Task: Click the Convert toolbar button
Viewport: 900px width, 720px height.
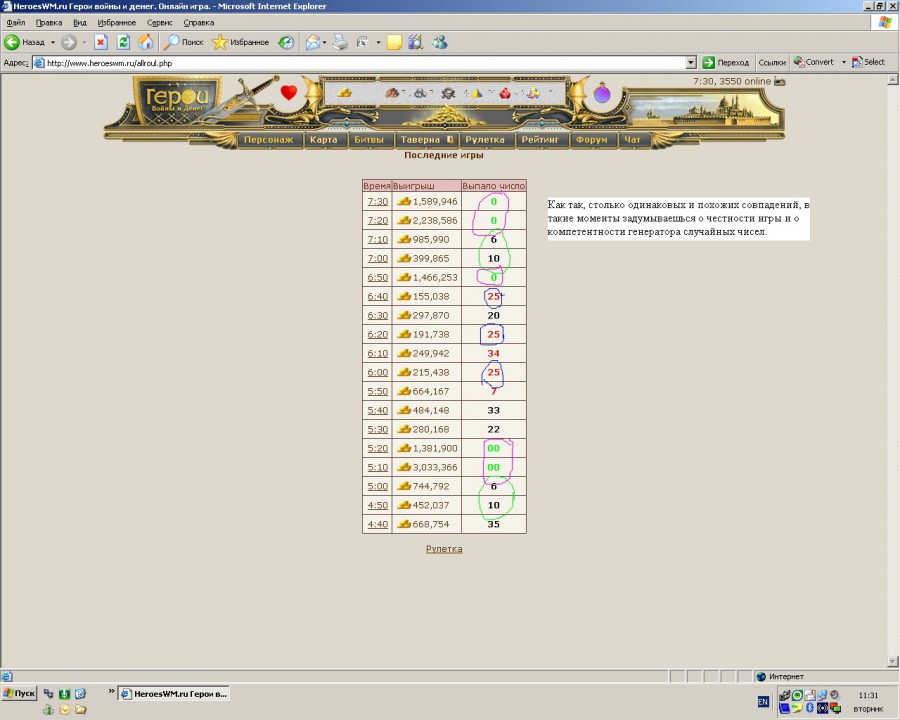Action: pos(813,62)
